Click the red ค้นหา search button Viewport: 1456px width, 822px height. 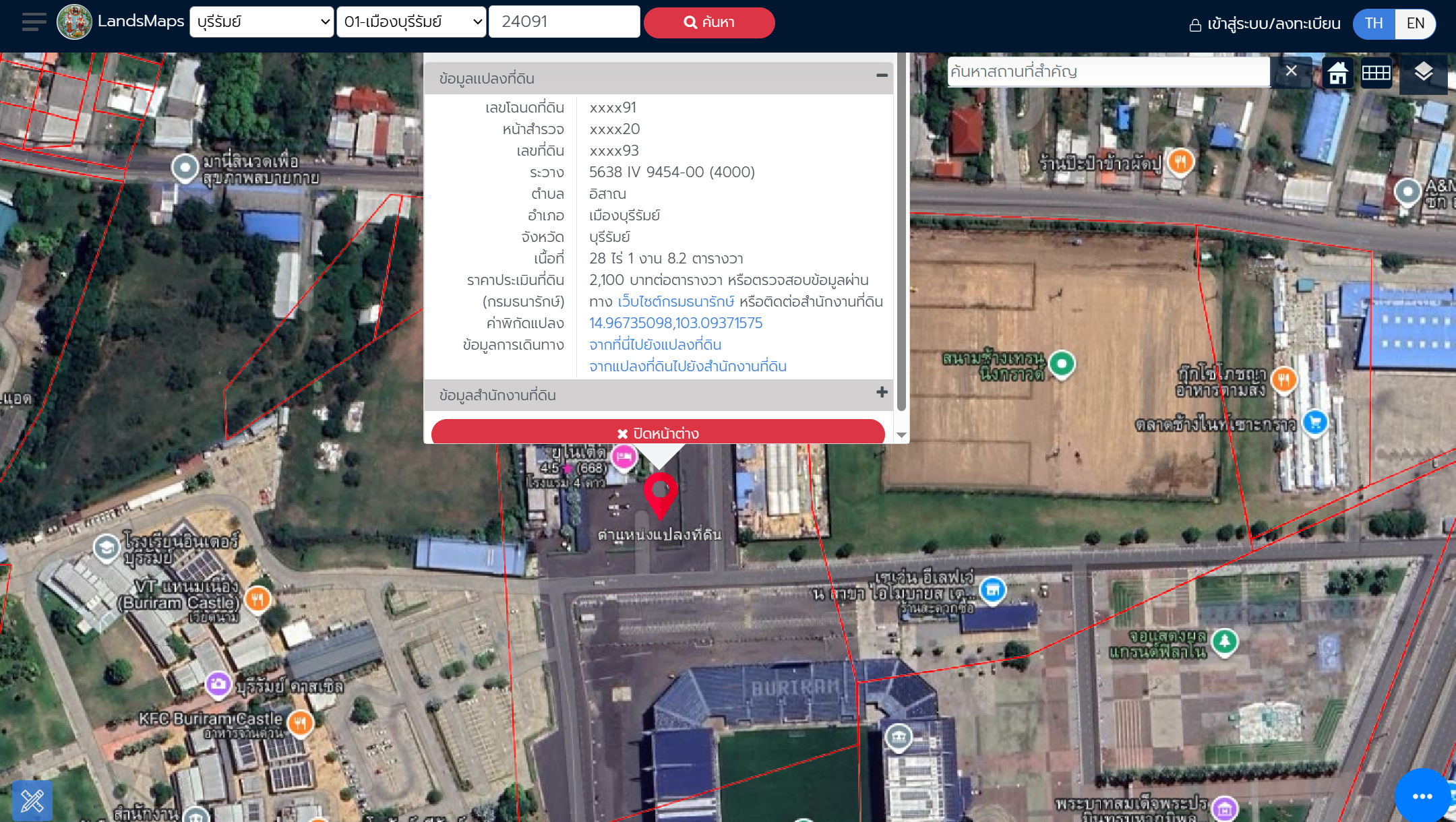pos(708,22)
